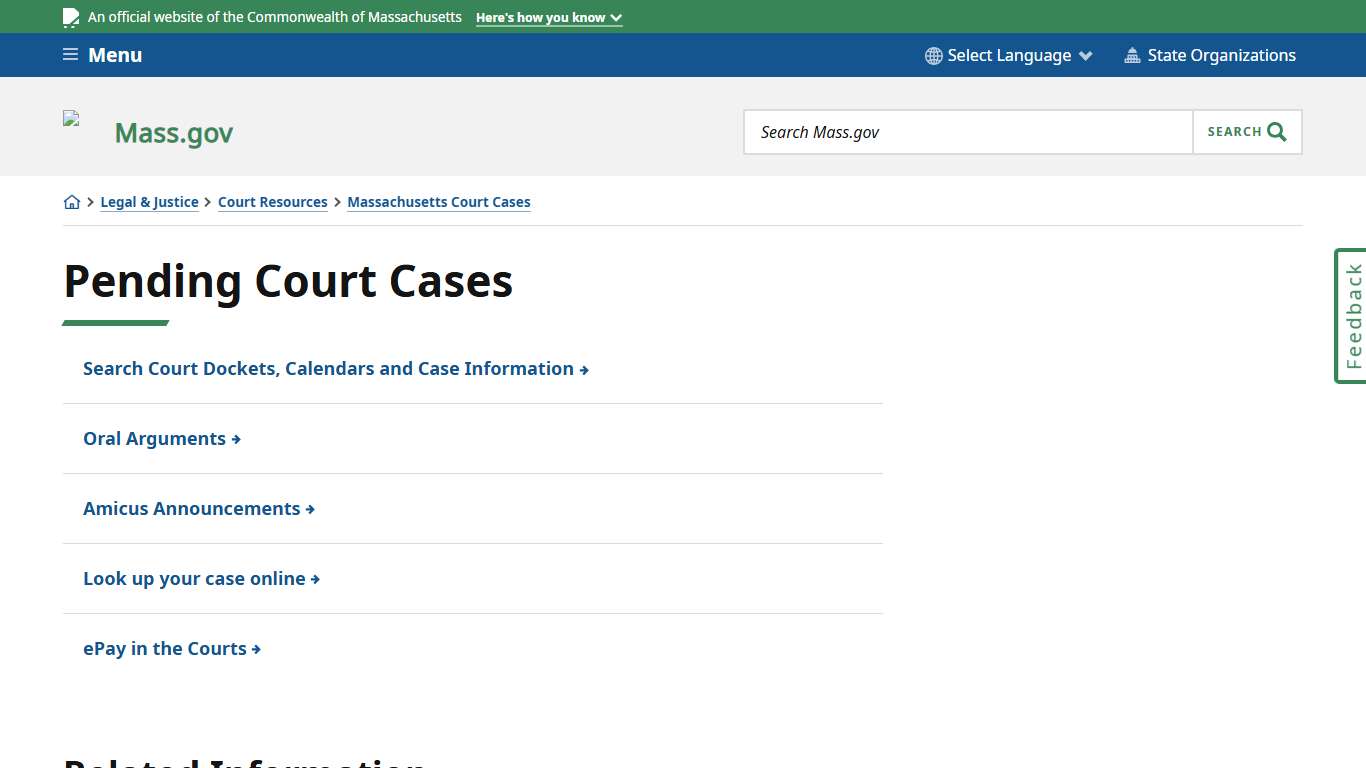Open Look up your case online
This screenshot has height=768, width=1366.
click(x=194, y=578)
